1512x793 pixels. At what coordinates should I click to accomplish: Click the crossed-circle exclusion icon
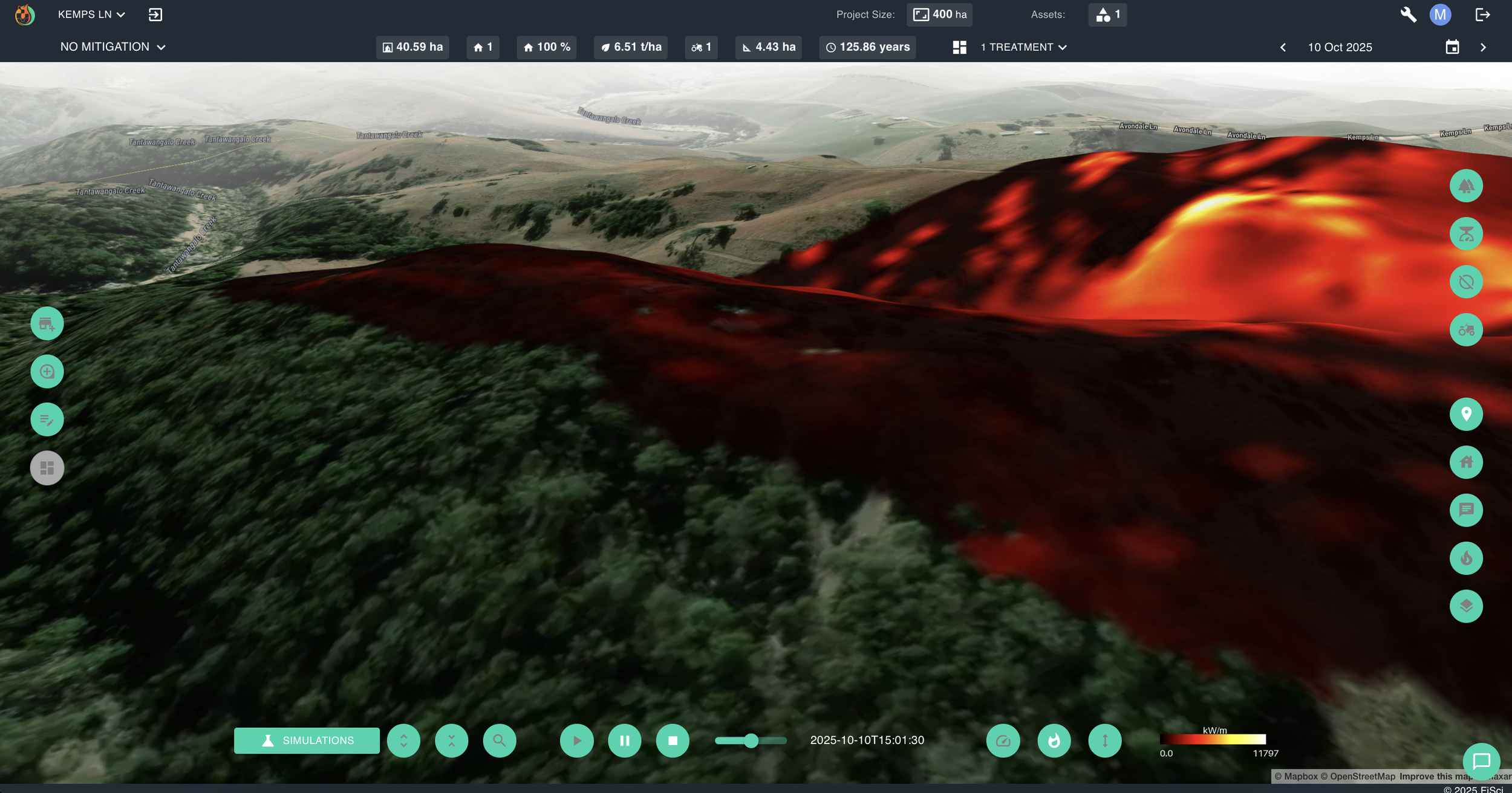[x=1466, y=282]
